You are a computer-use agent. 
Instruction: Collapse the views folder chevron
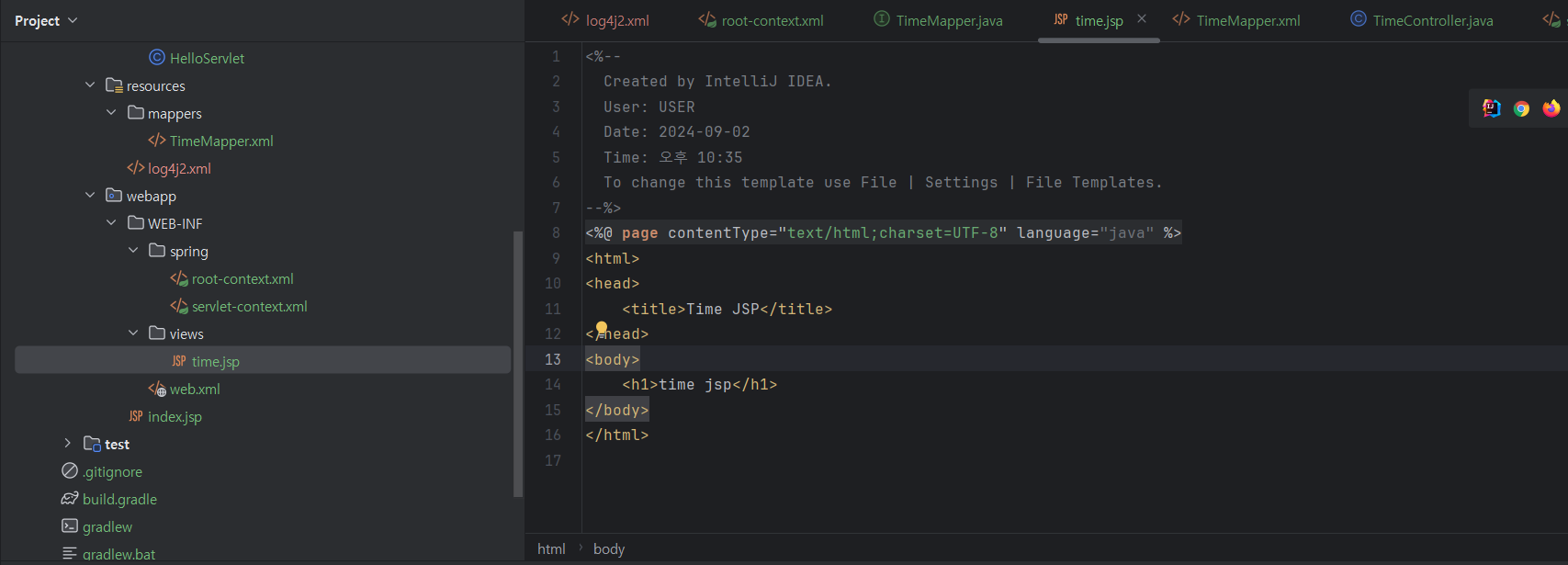coord(133,333)
